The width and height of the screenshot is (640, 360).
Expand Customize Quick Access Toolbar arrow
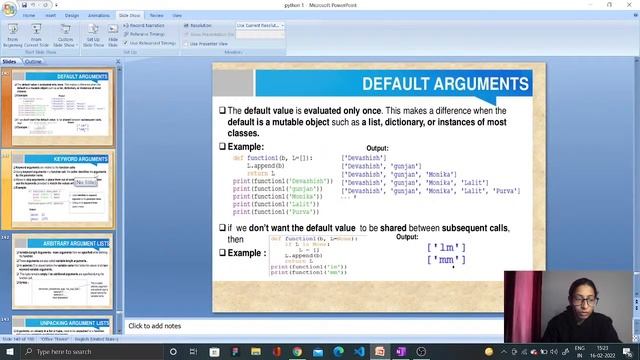tap(56, 5)
